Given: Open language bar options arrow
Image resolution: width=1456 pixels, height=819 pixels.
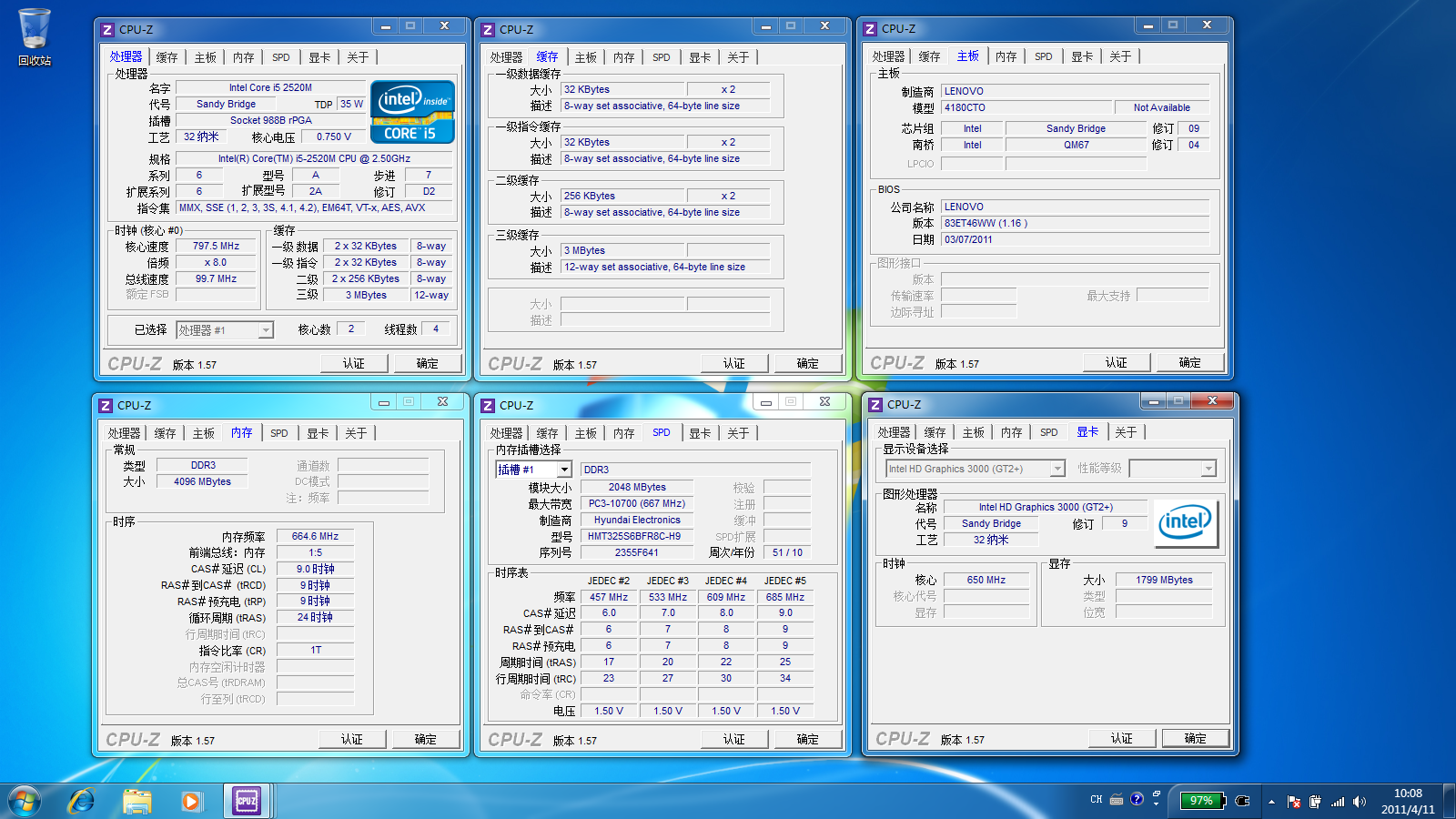Looking at the screenshot, I should click(1157, 804).
